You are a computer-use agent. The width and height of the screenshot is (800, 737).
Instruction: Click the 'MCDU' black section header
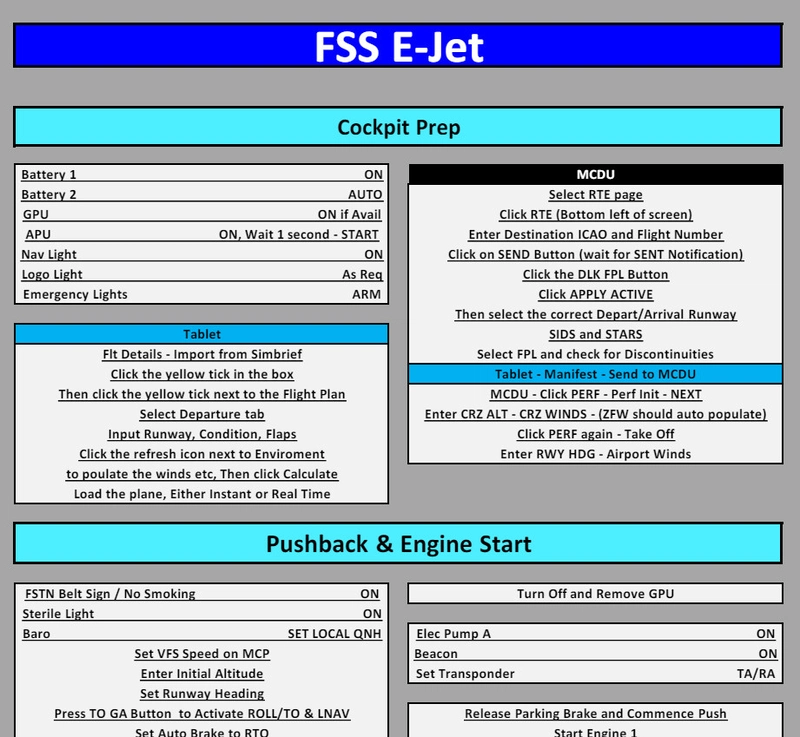tap(595, 176)
